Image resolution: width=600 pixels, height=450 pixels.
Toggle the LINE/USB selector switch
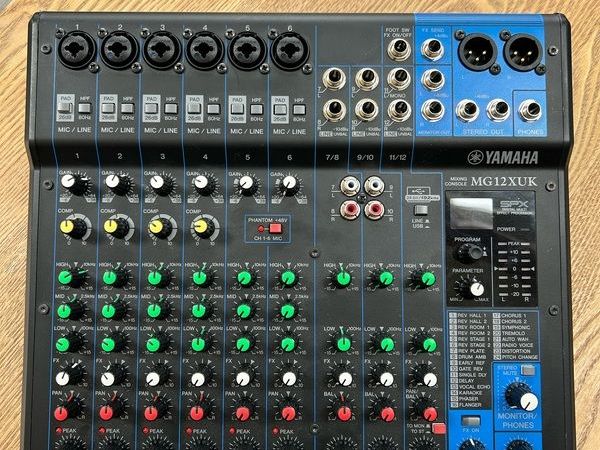(421, 210)
